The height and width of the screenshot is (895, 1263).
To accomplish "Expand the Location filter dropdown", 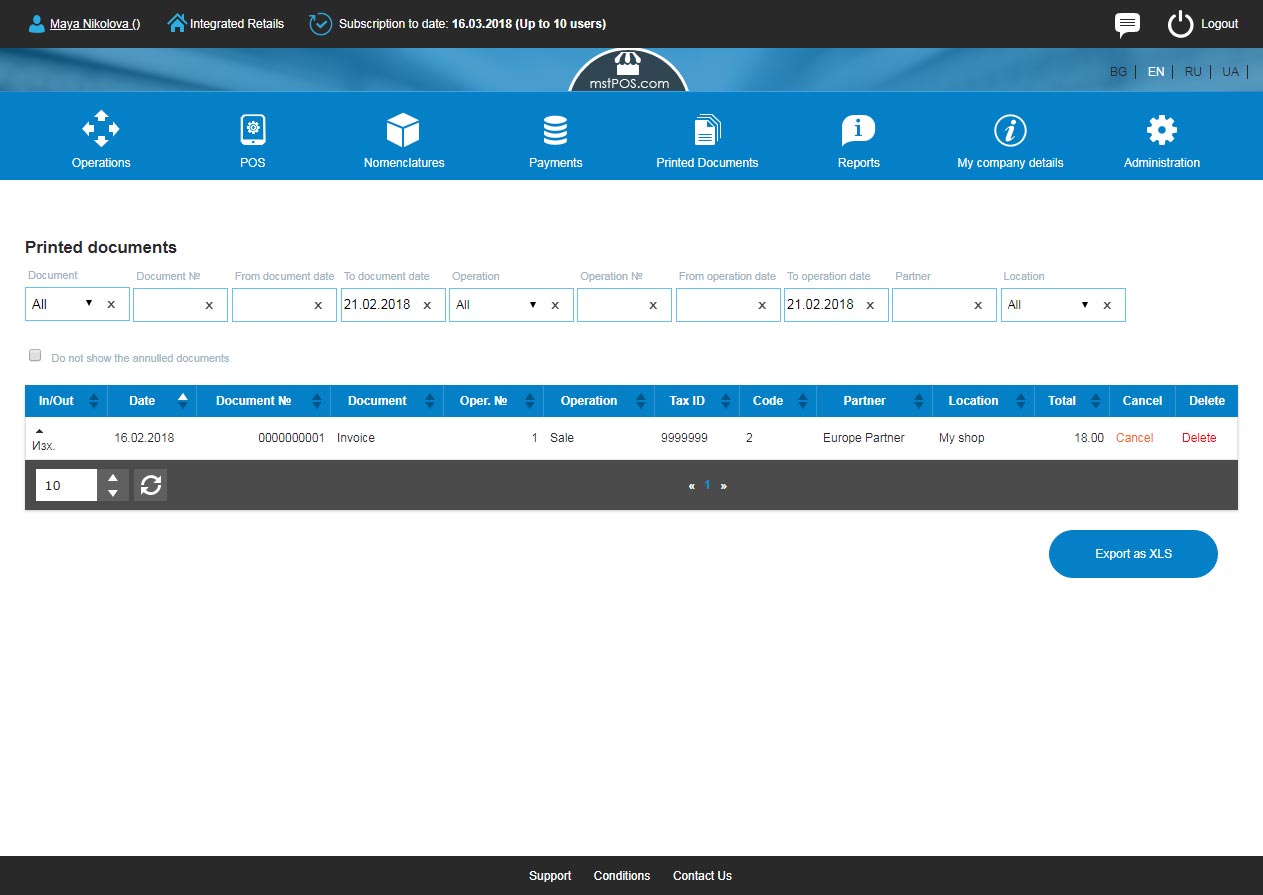I will click(1047, 304).
